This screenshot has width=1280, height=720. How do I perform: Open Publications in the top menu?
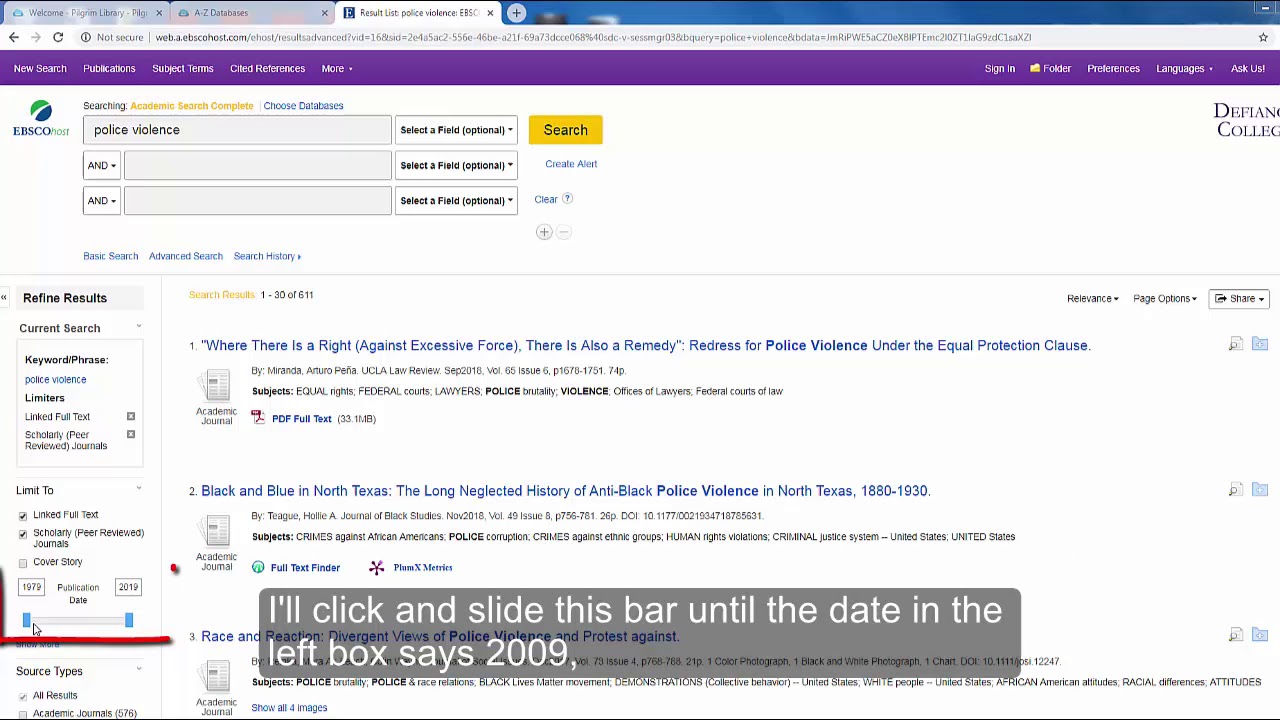click(x=109, y=69)
